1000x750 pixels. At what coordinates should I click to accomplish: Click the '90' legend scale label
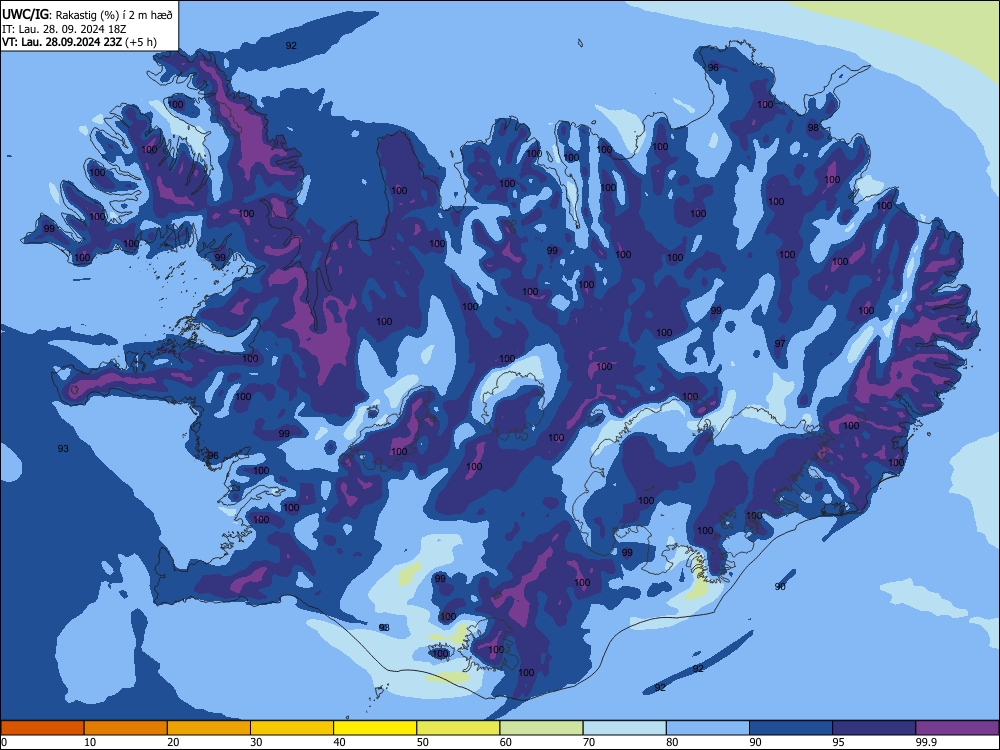[x=755, y=742]
